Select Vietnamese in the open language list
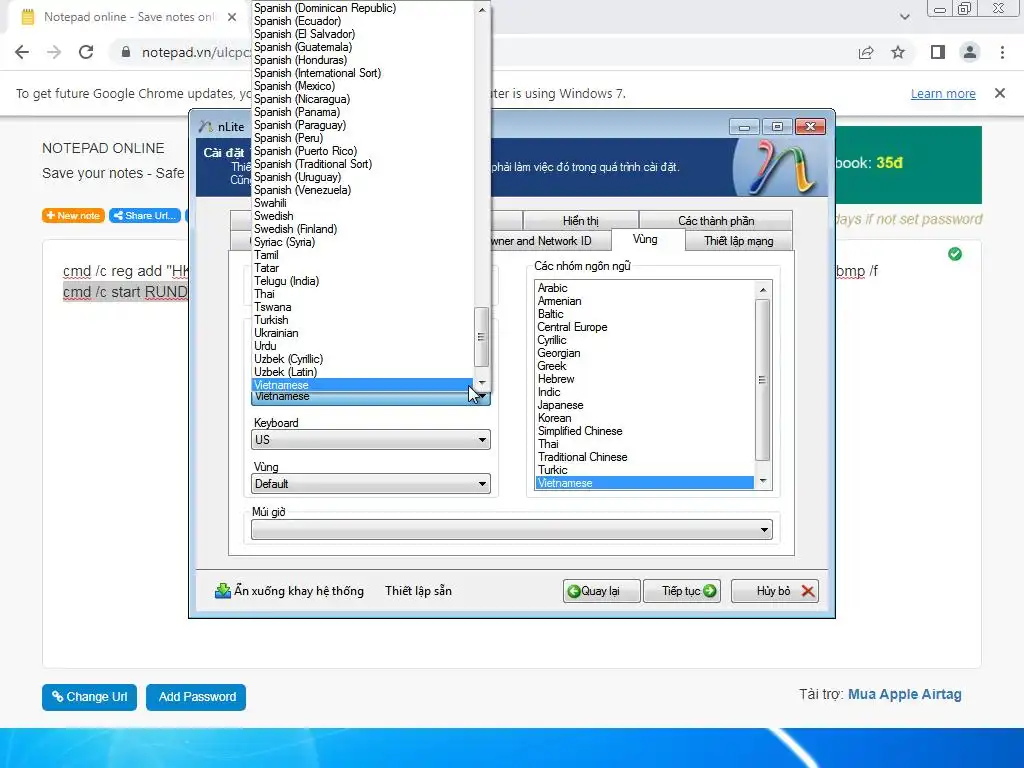Screen dimensions: 1024x768 pos(362,385)
